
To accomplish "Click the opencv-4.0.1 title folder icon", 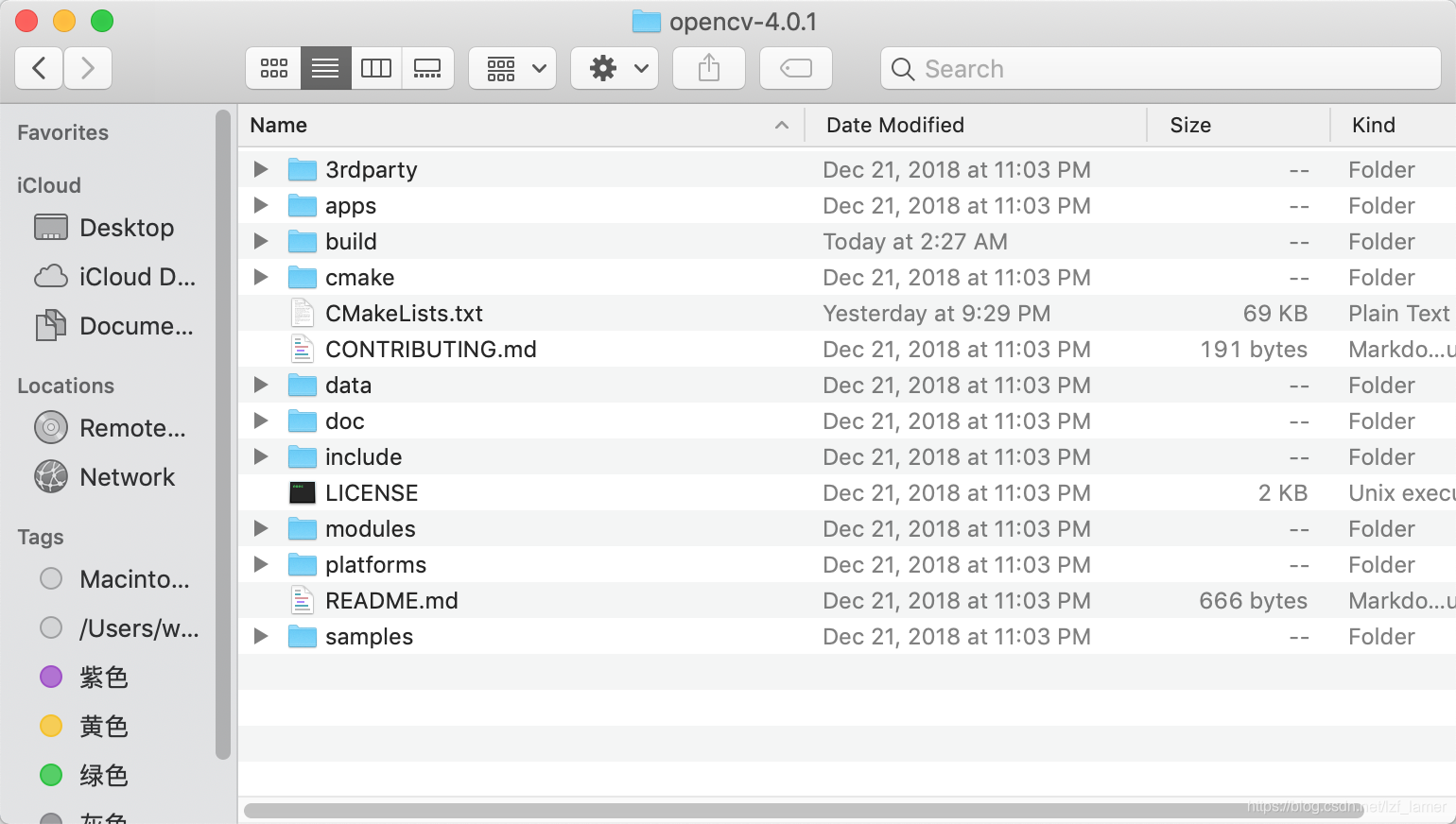I will (x=647, y=21).
